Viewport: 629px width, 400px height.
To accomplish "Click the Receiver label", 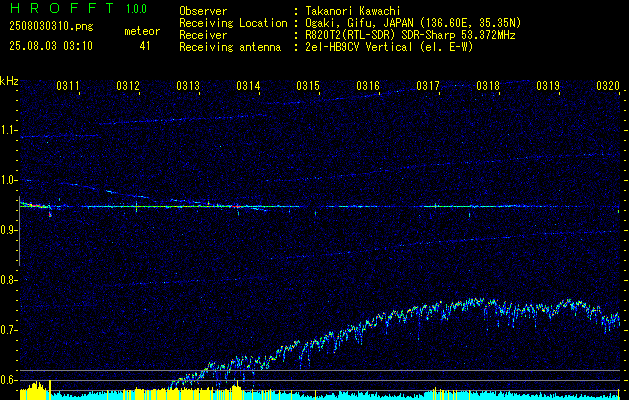I will click(203, 35).
